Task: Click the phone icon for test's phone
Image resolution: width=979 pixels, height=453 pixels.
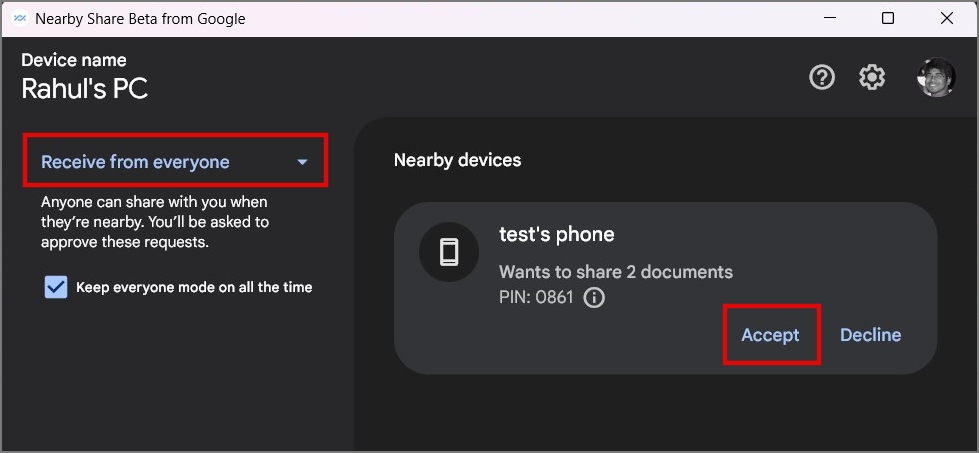Action: (448, 252)
